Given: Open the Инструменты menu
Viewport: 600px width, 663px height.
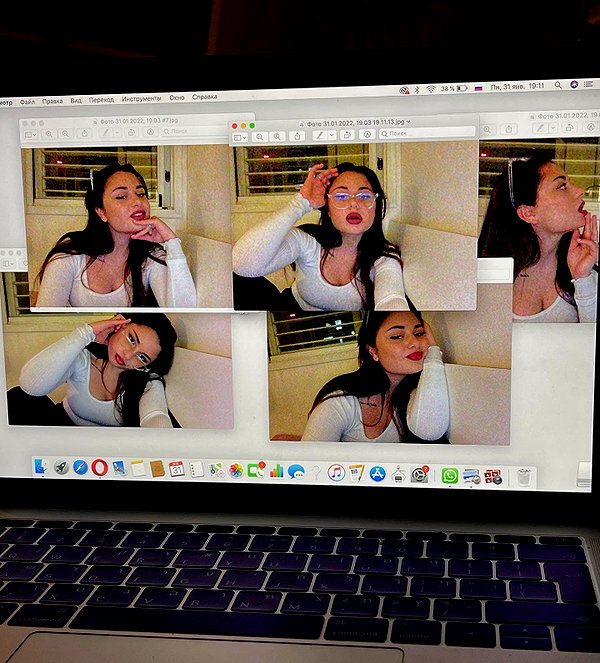Looking at the screenshot, I should click(x=142, y=99).
